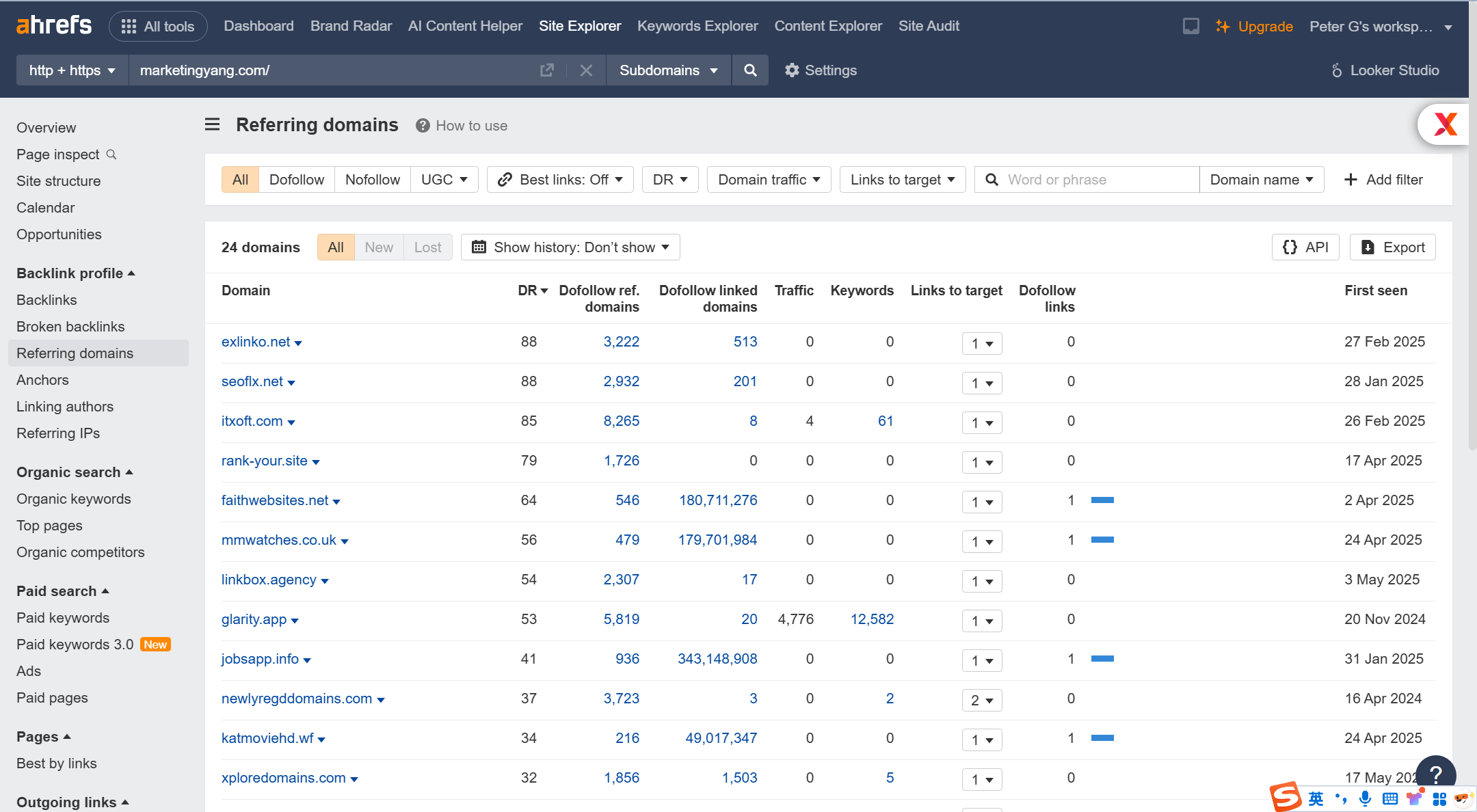1477x812 pixels.
Task: Click the How to use help icon
Action: point(423,126)
